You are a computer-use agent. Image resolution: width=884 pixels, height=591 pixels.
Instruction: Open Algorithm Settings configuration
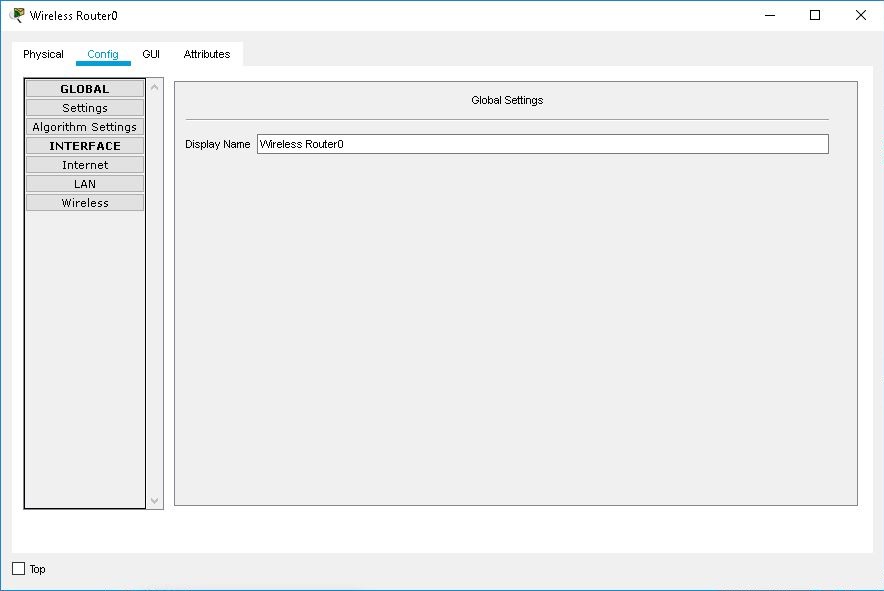click(84, 126)
